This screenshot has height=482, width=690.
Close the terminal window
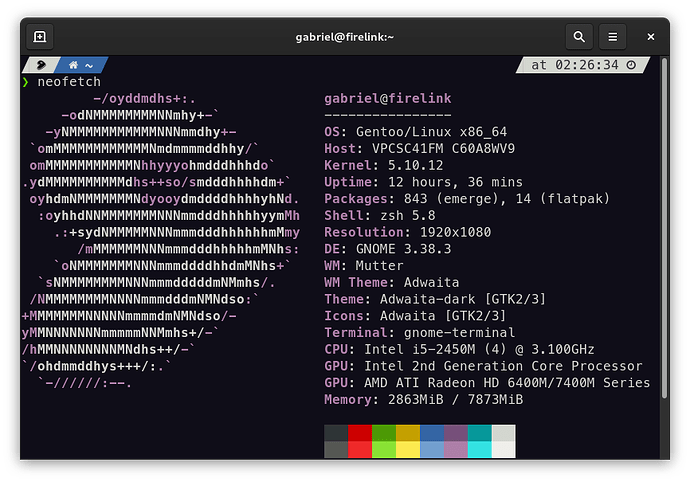tap(650, 37)
